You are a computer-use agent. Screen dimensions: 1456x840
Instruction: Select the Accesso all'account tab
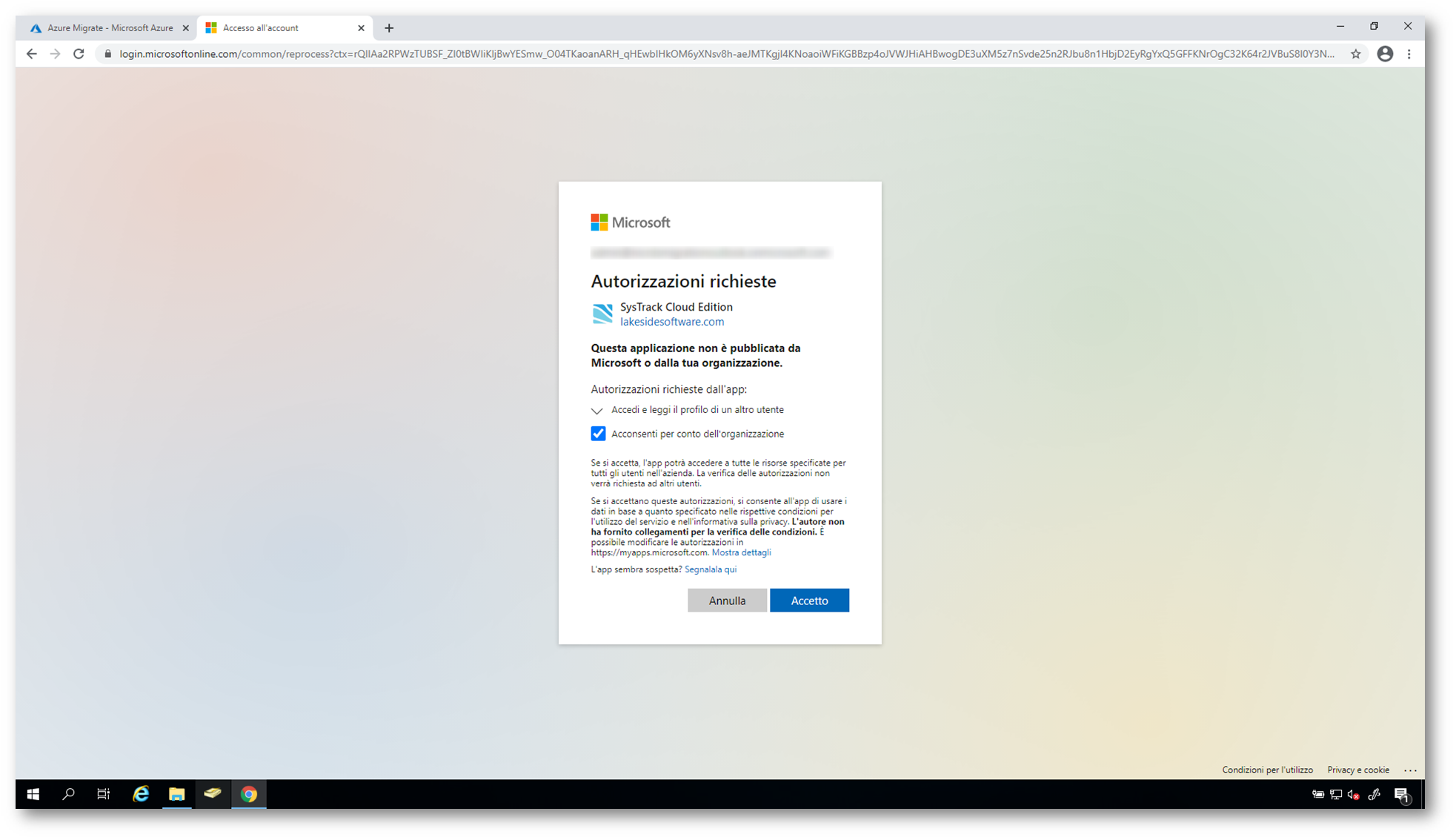click(x=285, y=28)
